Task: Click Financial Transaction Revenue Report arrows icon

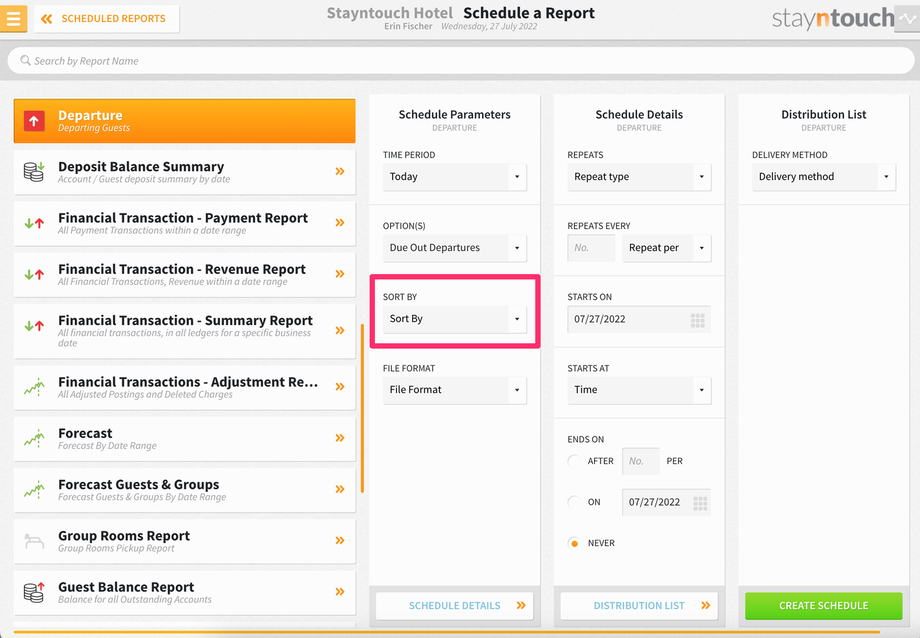Action: [x=34, y=274]
